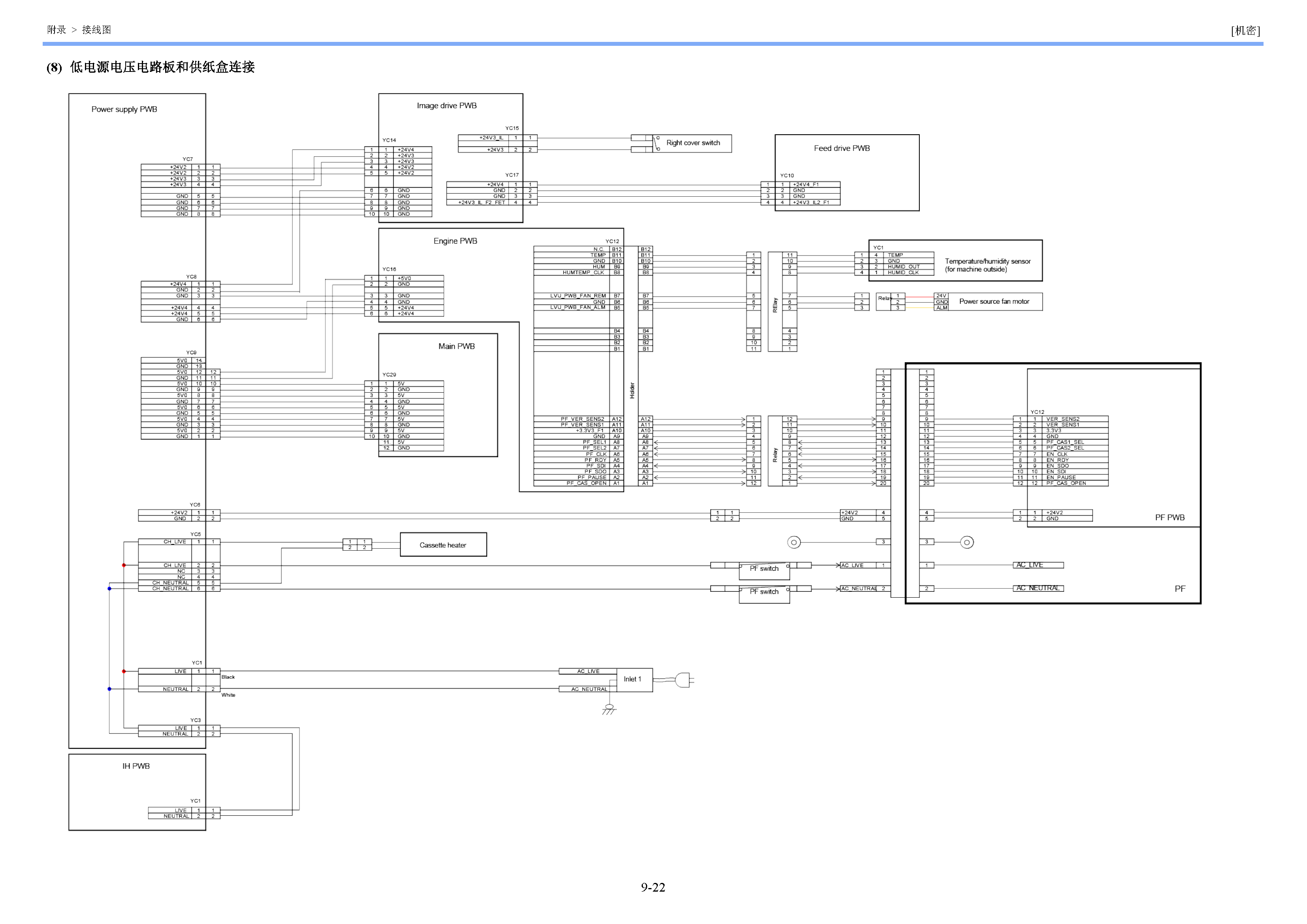Select the Engine PWB label
This screenshot has height=924, width=1307.
point(456,241)
